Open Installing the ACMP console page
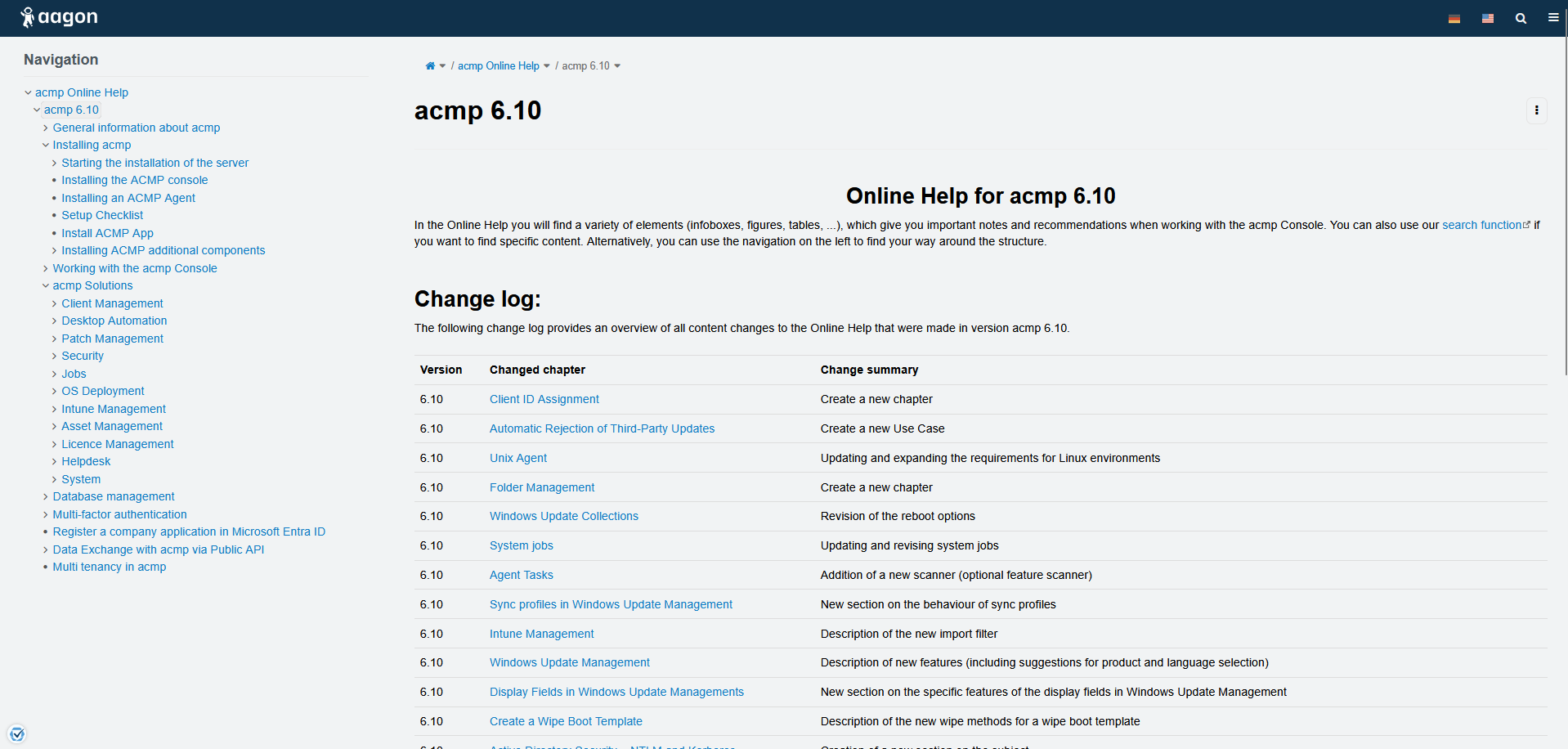1568x749 pixels. coord(135,180)
